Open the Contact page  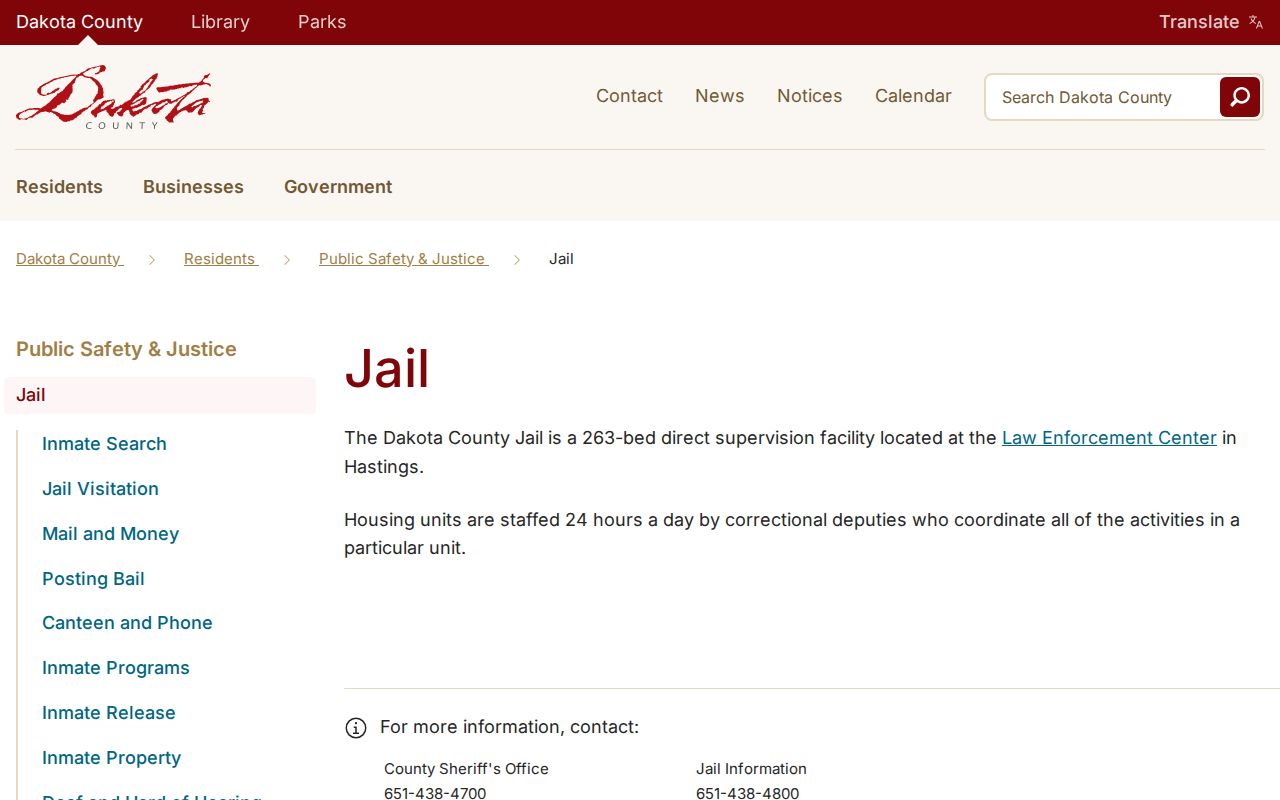click(x=629, y=96)
